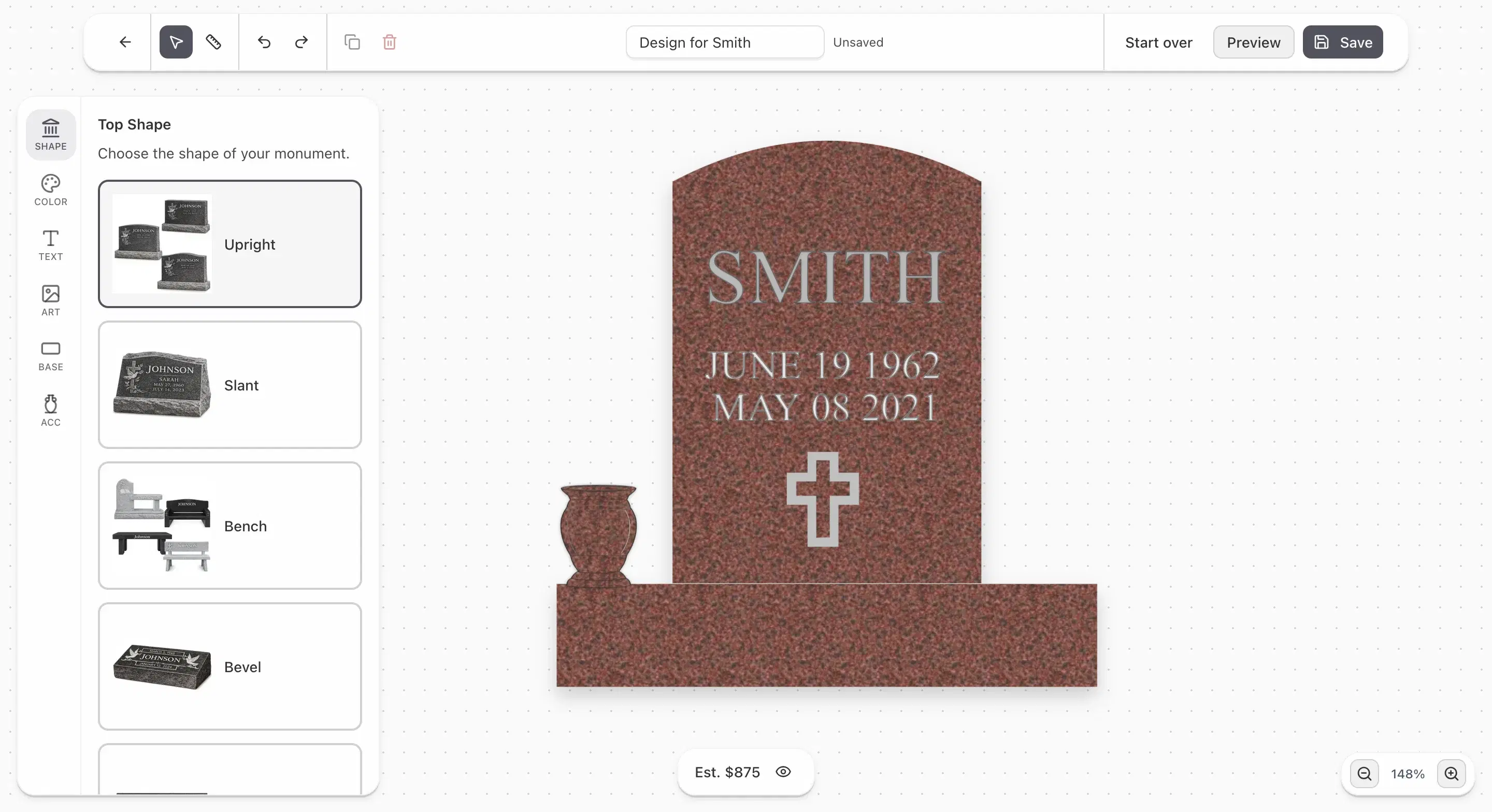Click the Start over button

(x=1158, y=42)
